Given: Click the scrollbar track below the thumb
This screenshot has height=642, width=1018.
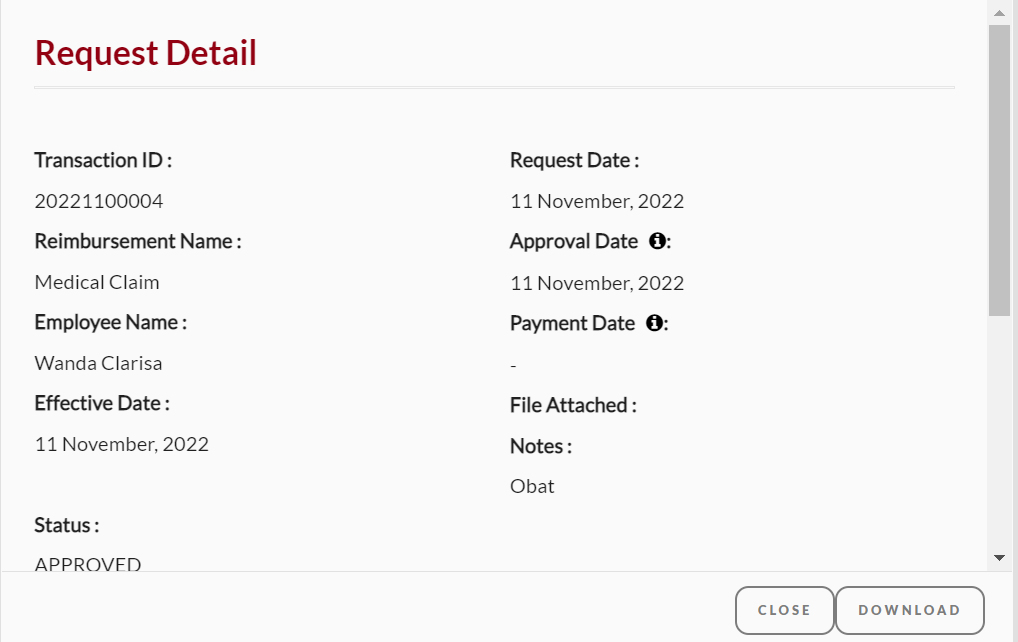Looking at the screenshot, I should coord(999,432).
